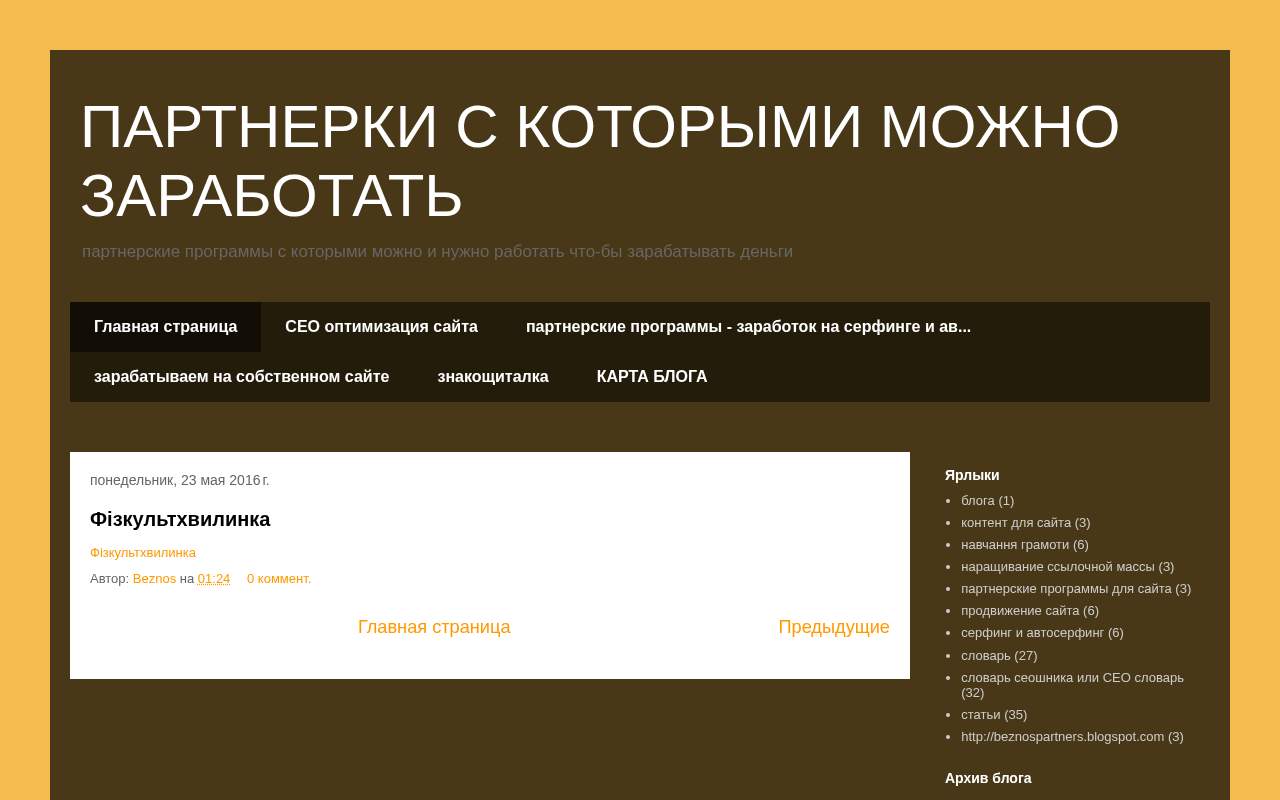Open the КАРТА БЛОГА tab

tap(652, 377)
